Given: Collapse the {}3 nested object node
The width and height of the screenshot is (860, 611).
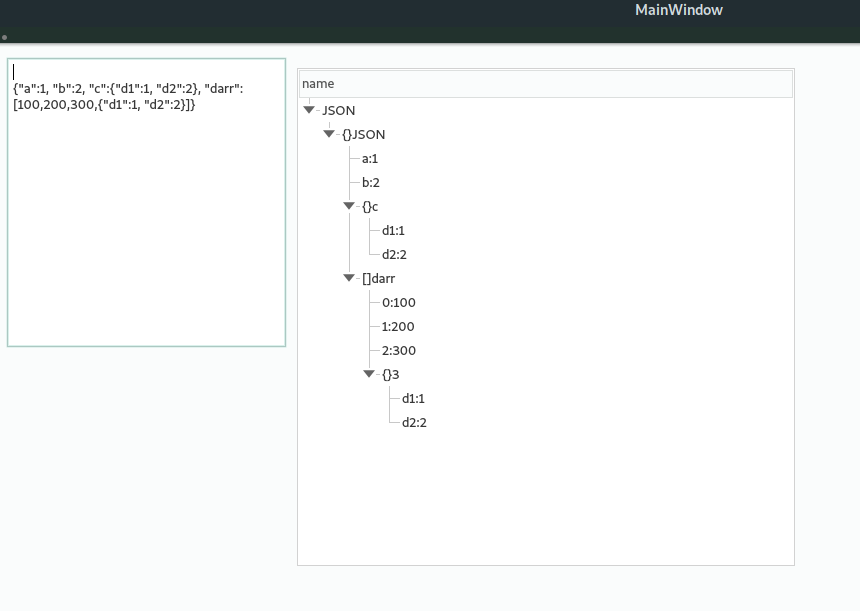Looking at the screenshot, I should pyautogui.click(x=369, y=374).
